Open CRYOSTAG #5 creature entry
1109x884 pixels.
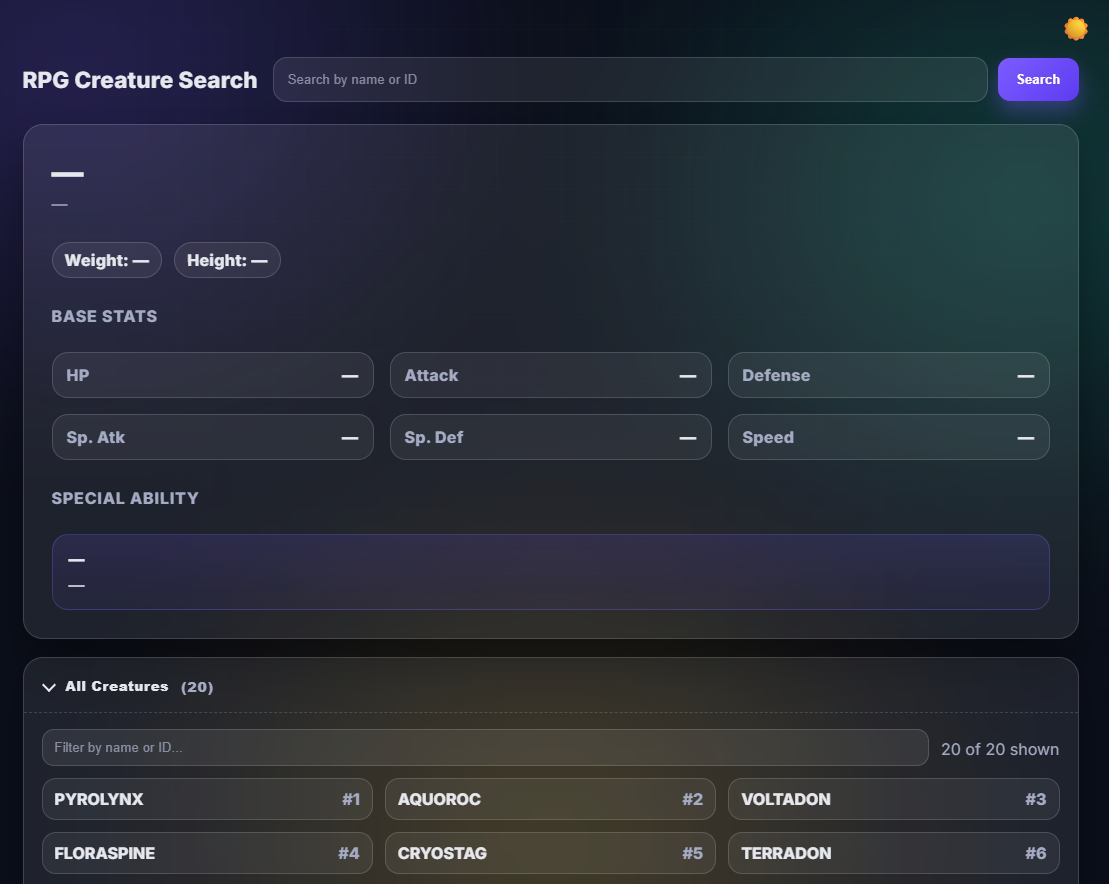(550, 853)
